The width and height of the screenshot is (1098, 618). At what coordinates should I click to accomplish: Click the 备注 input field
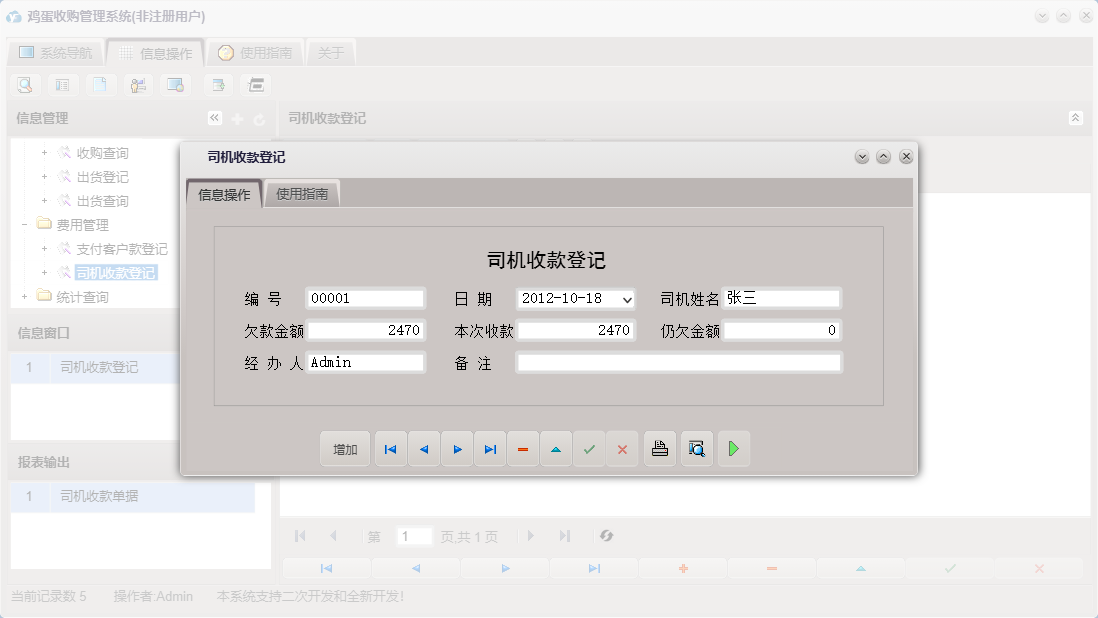point(678,362)
